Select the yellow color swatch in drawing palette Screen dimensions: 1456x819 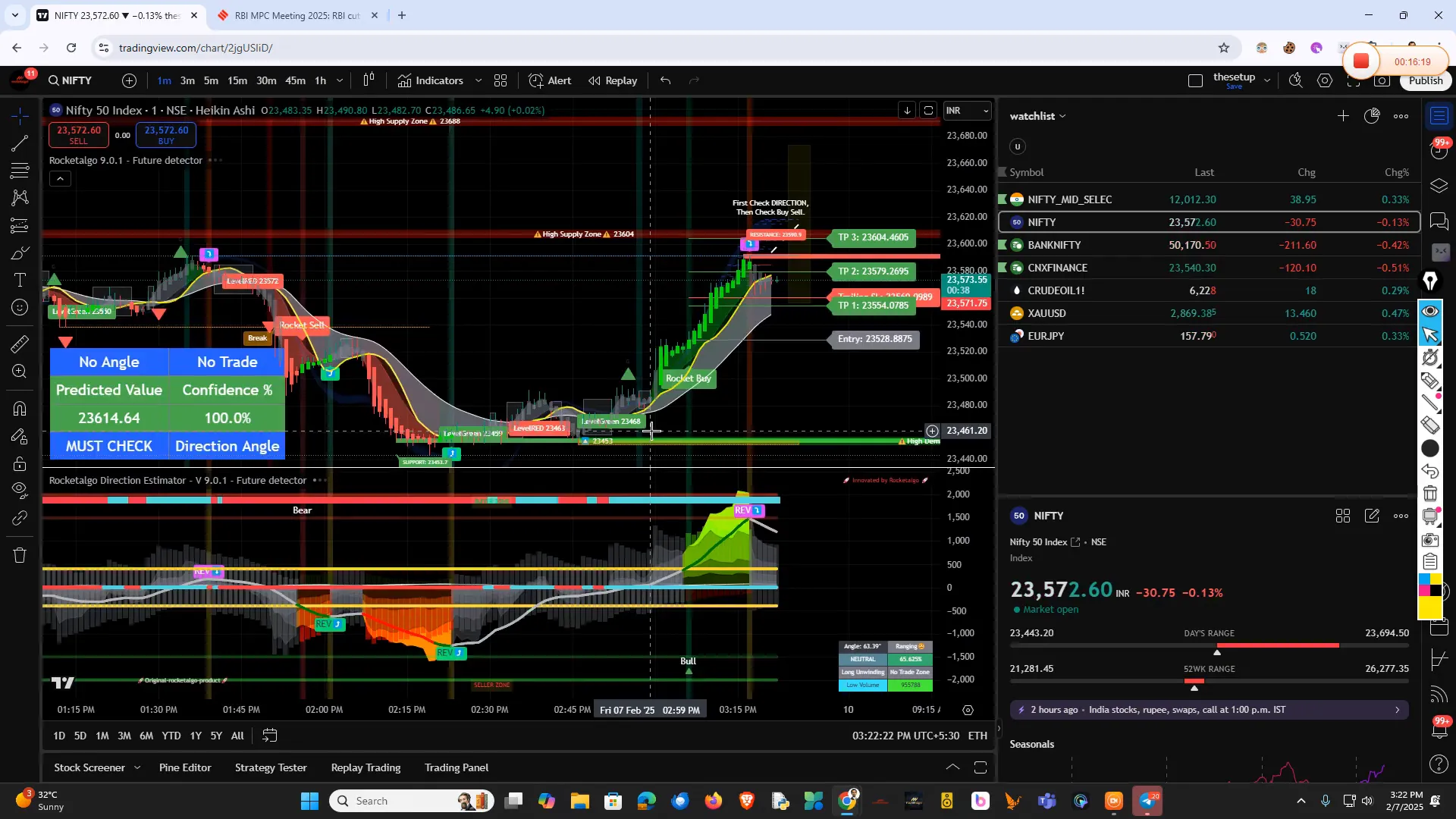(1429, 607)
